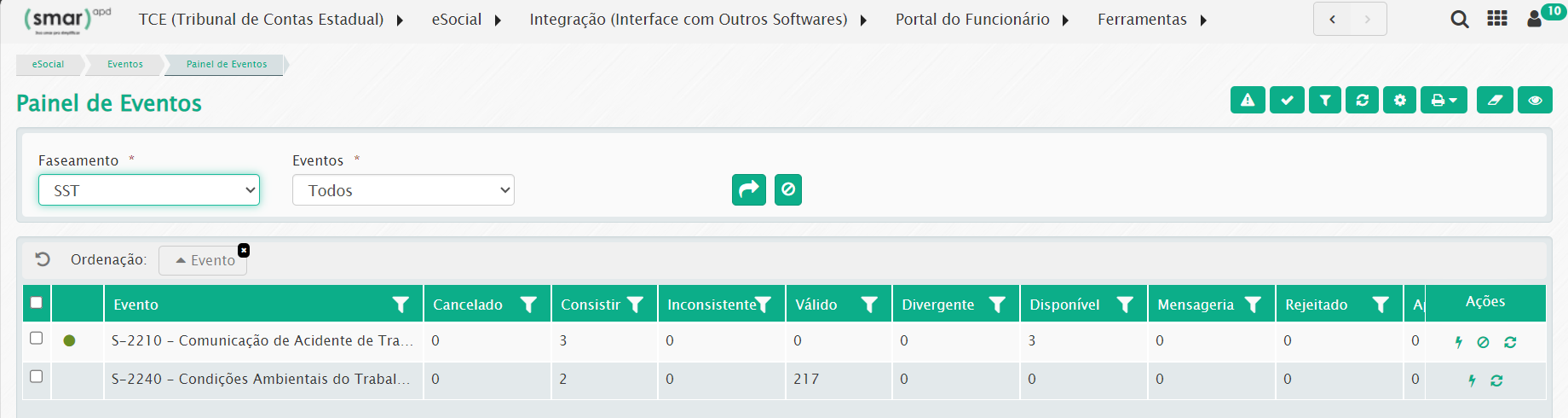Go to Eventos breadcrumb link

pyautogui.click(x=125, y=64)
